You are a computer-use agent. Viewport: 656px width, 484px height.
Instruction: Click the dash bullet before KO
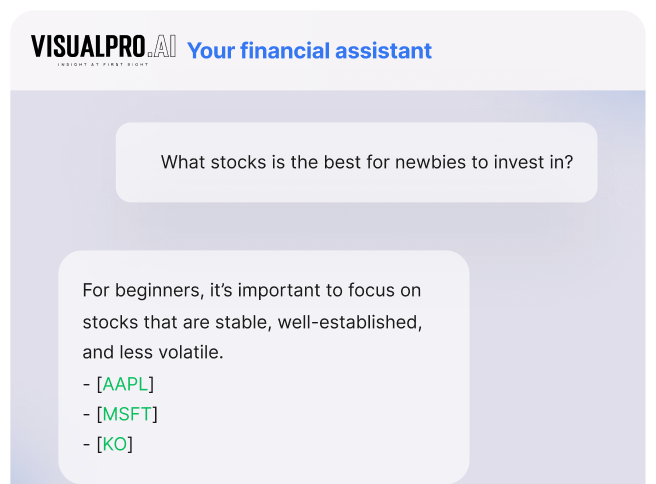(x=87, y=445)
